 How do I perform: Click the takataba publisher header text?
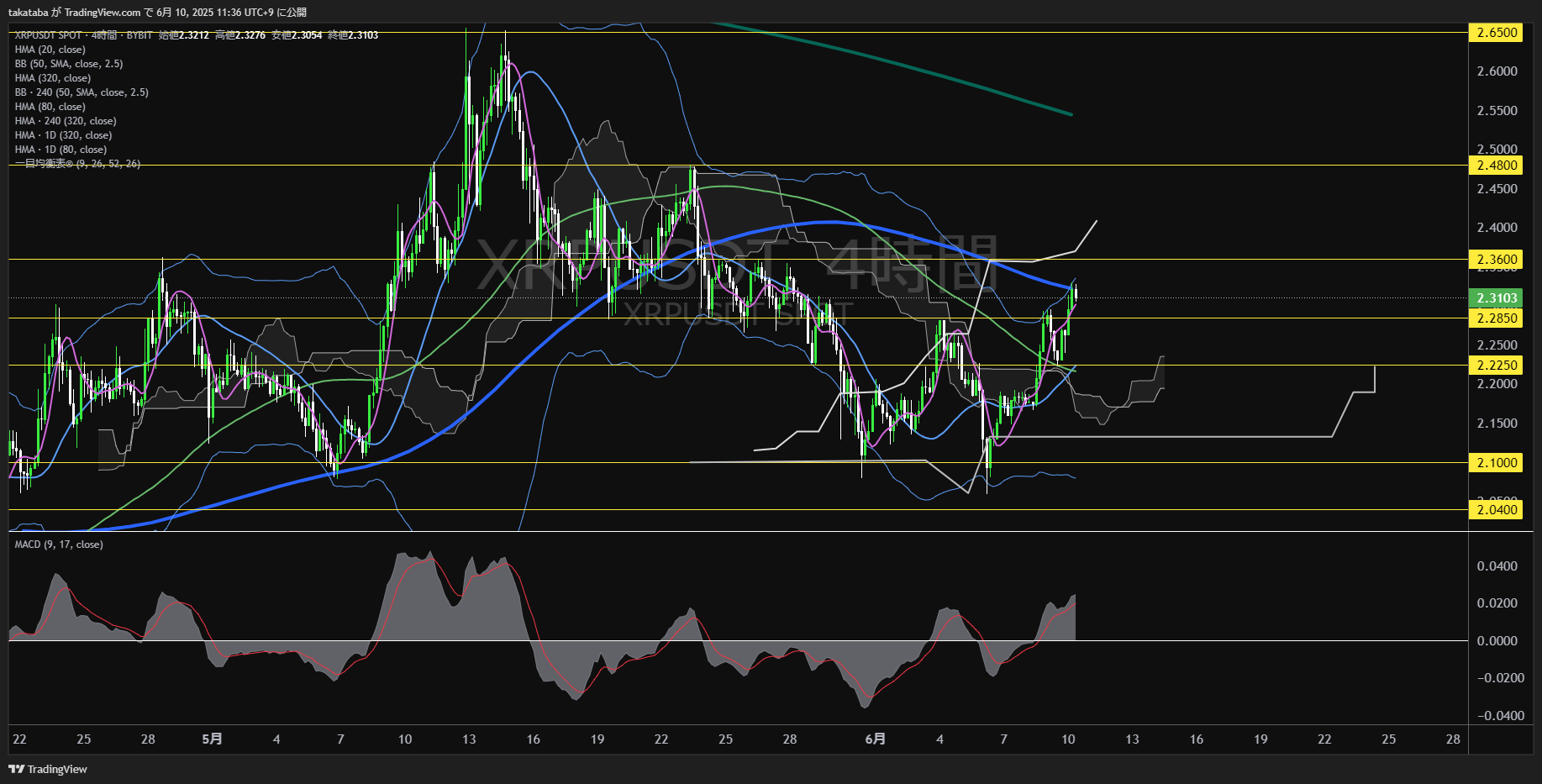(x=28, y=13)
